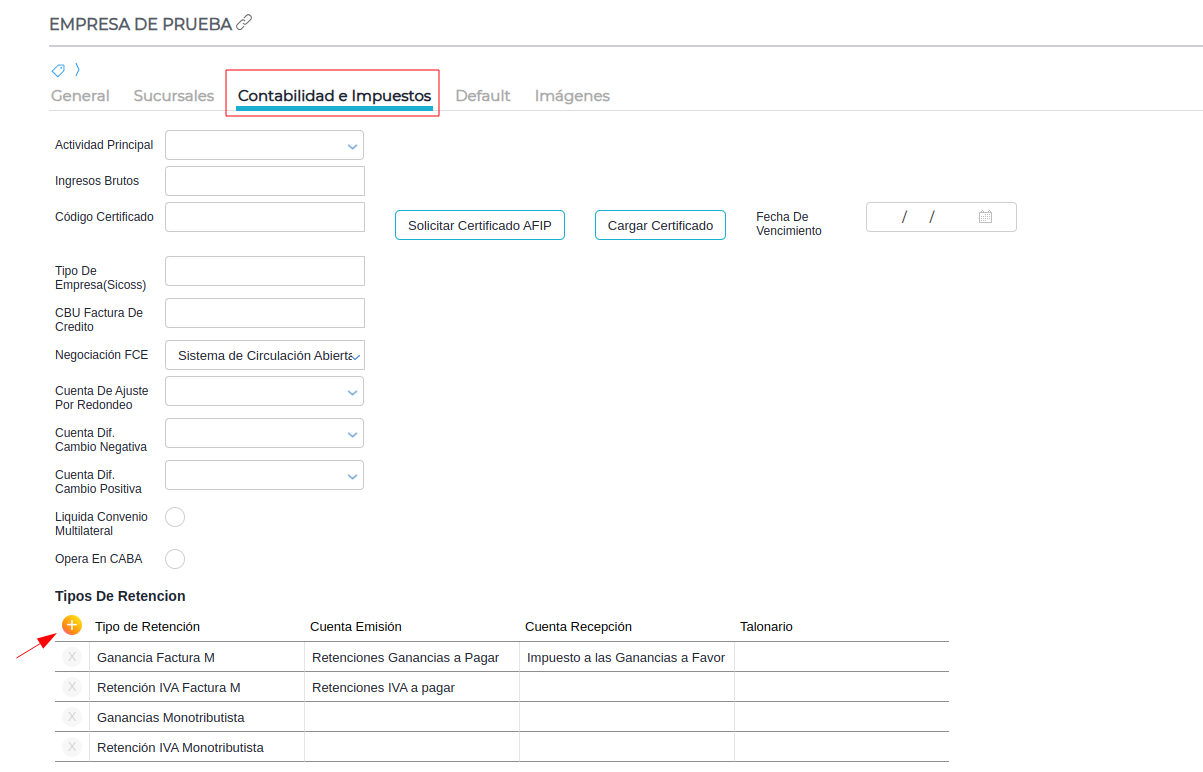Click the Cuenta Recepción column header
1203x772 pixels.
point(578,626)
